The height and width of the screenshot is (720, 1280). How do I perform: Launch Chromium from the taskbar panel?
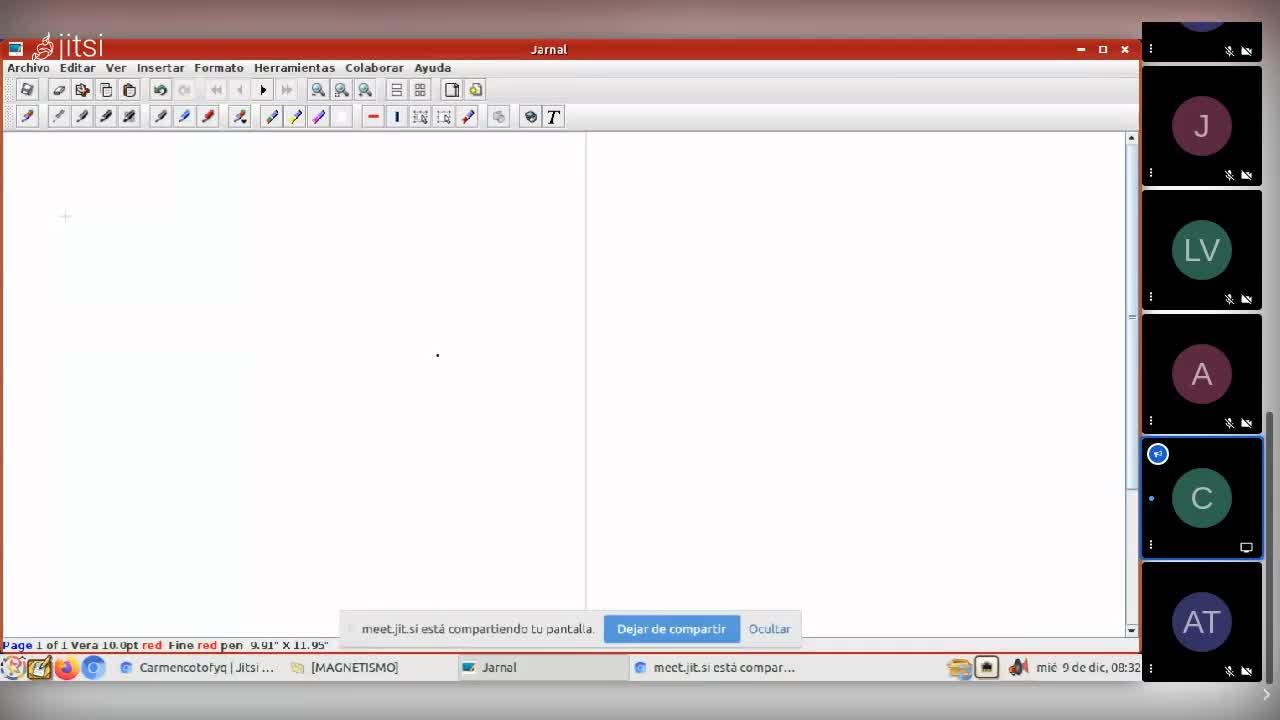(93, 668)
